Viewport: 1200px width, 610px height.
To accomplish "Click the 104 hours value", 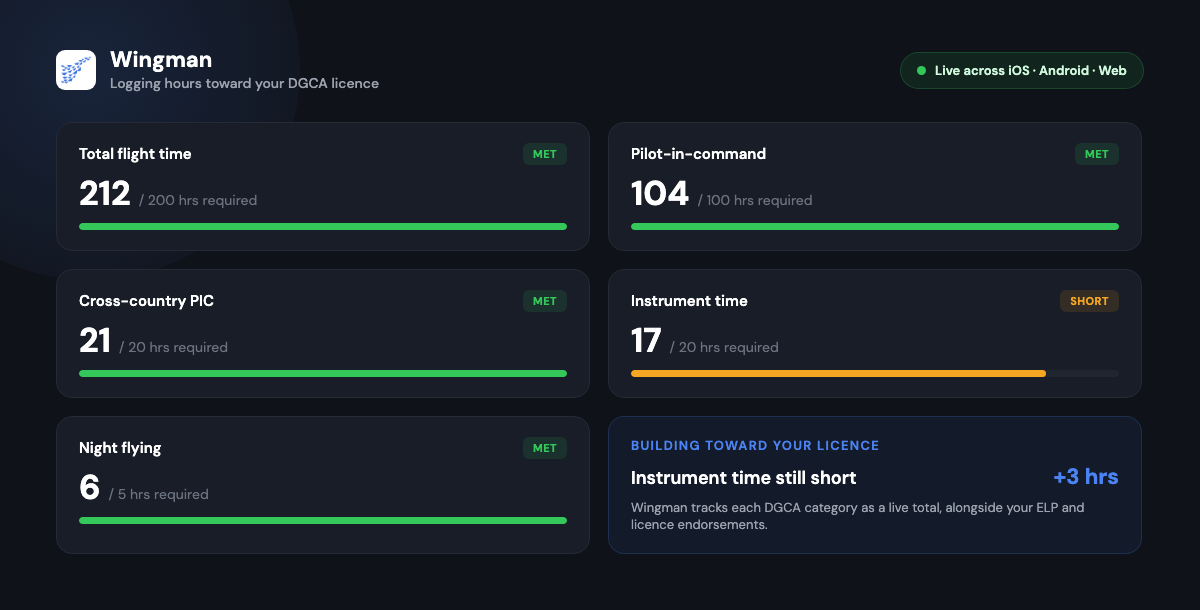I will [660, 193].
